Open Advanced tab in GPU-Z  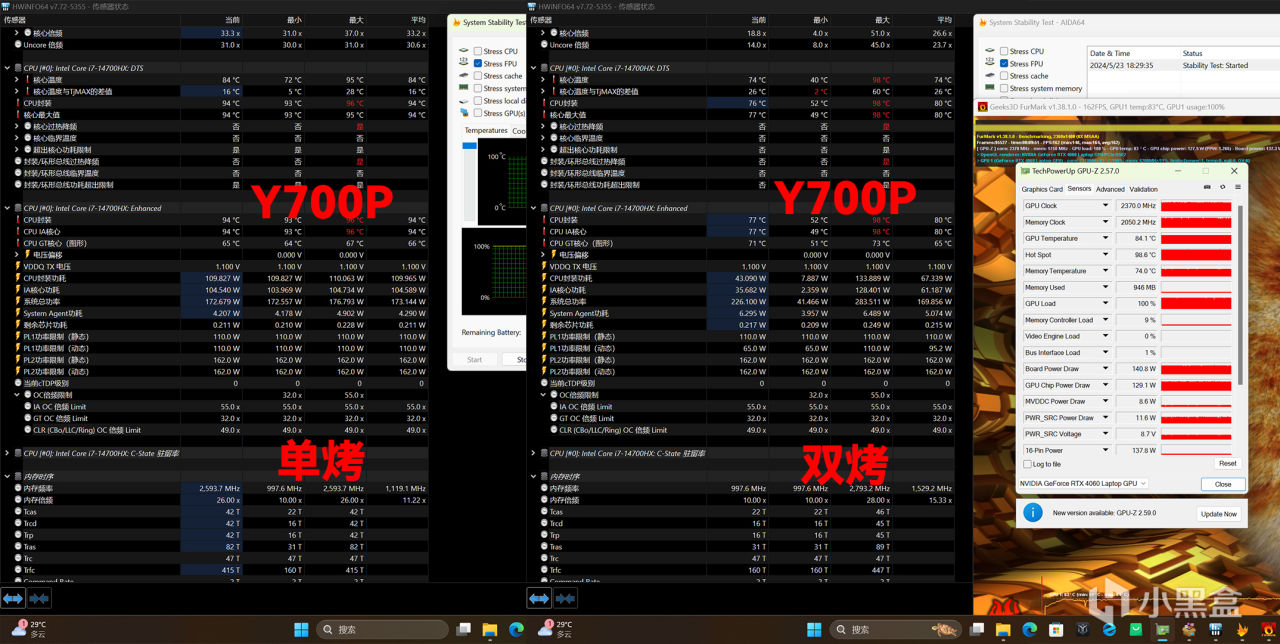click(1110, 189)
